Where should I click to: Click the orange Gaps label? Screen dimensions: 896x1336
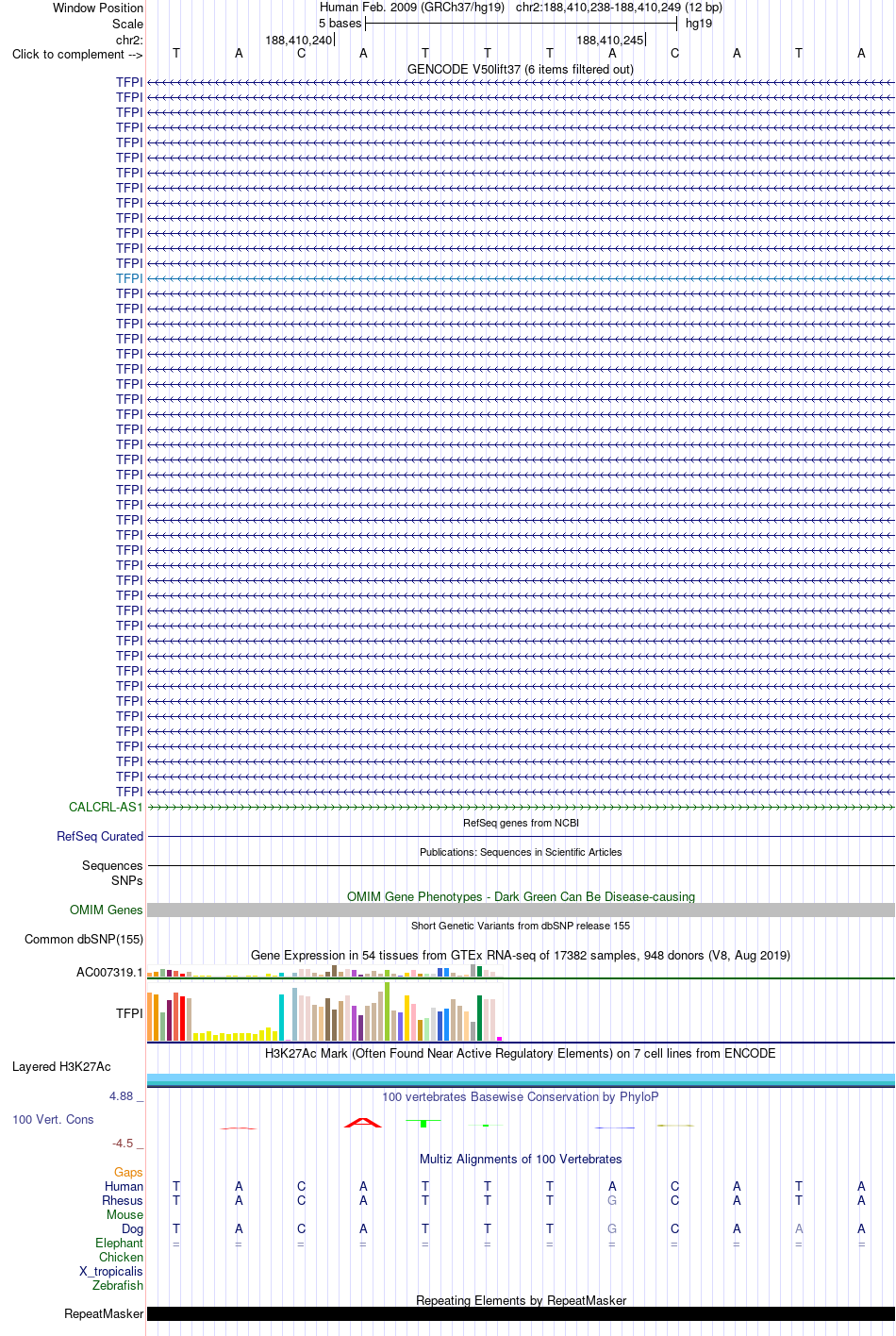[128, 1172]
